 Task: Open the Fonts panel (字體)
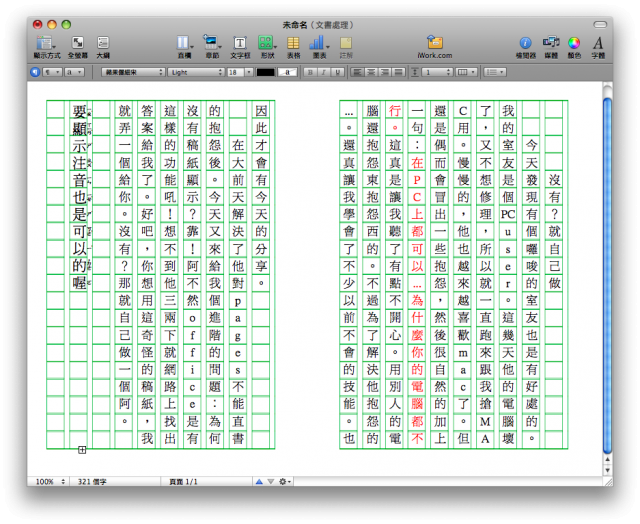[x=598, y=47]
